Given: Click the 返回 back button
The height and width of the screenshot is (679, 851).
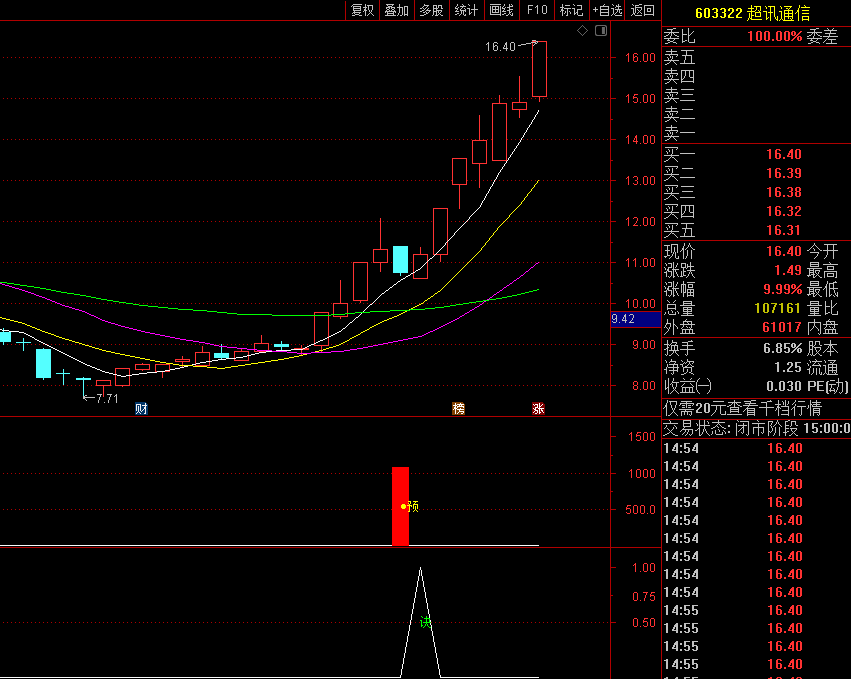Looking at the screenshot, I should tap(642, 10).
